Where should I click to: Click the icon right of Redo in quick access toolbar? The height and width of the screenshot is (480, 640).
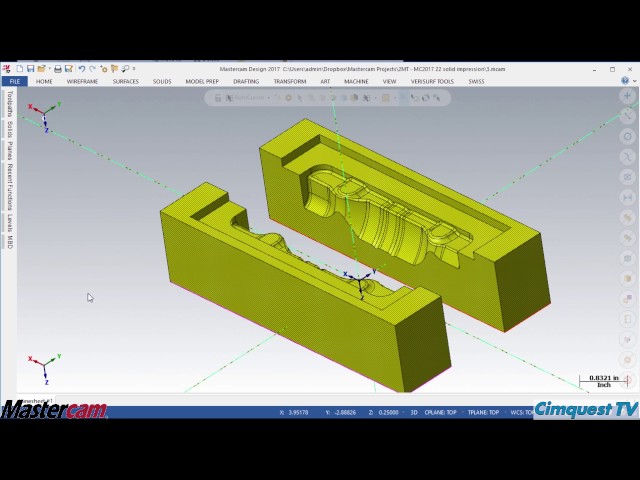pyautogui.click(x=104, y=69)
